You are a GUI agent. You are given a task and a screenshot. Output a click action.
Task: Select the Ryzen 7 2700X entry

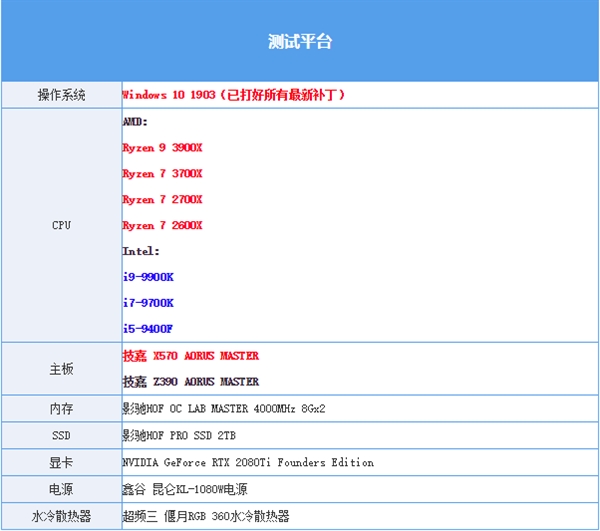162,199
